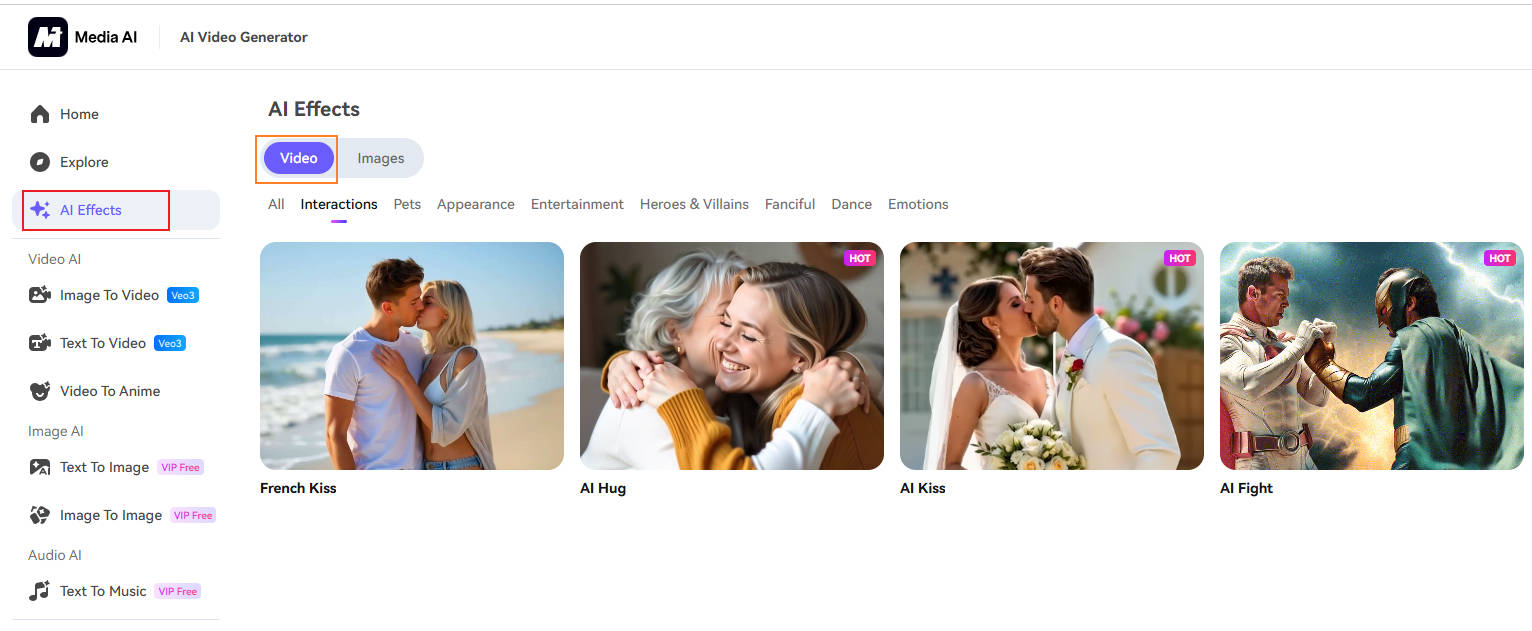Select the All category tab
This screenshot has height=631, width=1532.
pos(276,204)
